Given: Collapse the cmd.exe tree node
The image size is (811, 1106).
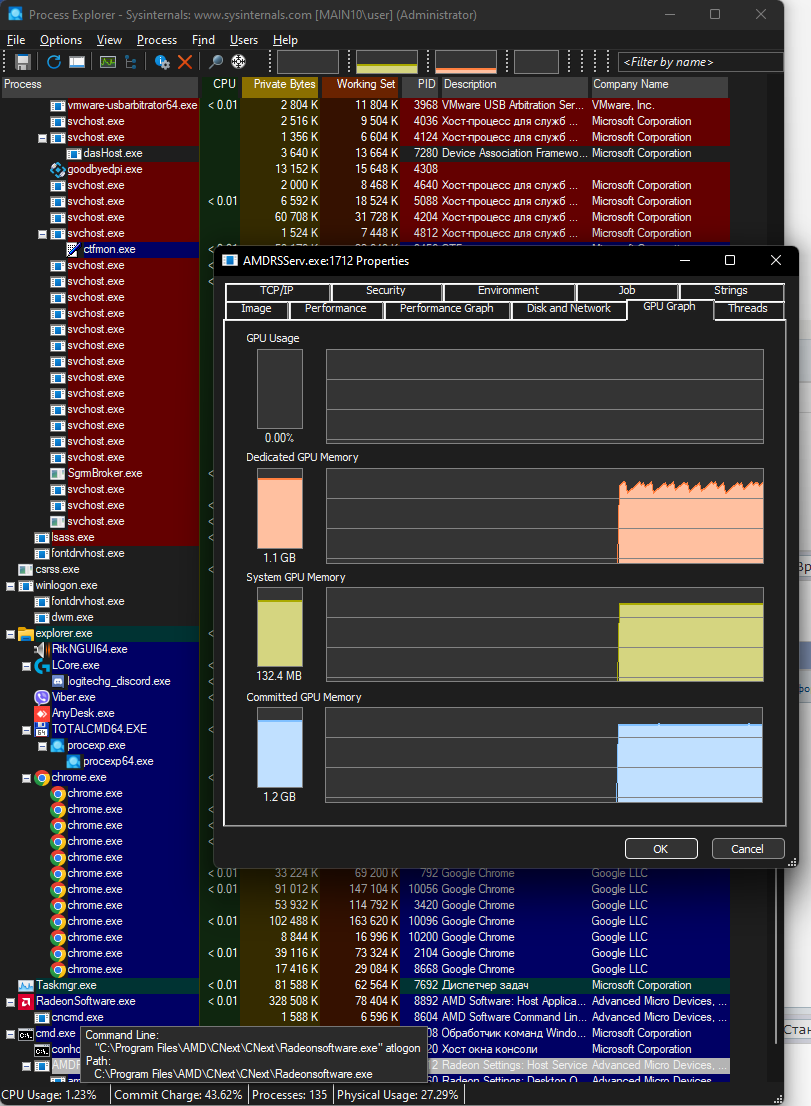Looking at the screenshot, I should coord(11,1035).
